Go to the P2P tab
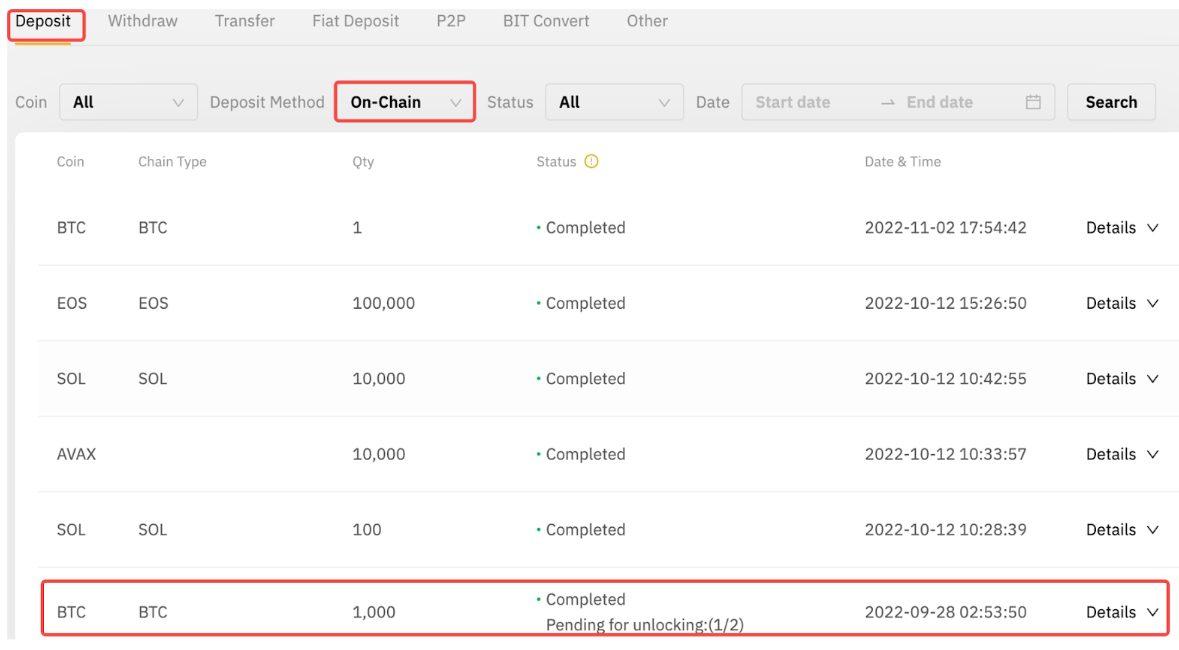The height and width of the screenshot is (650, 1179). (451, 21)
